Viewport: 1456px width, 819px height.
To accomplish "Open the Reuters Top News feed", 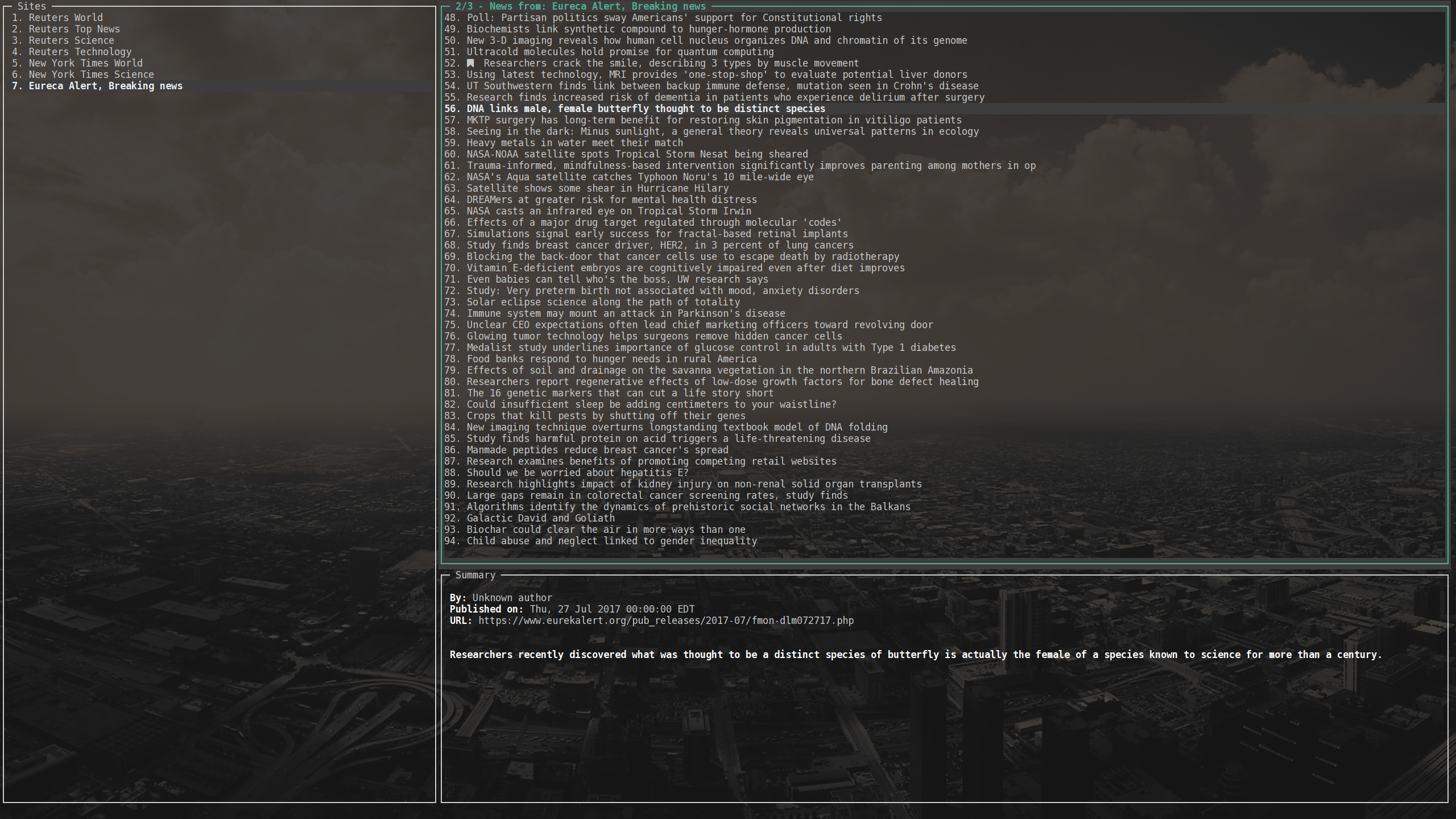I will [x=74, y=29].
